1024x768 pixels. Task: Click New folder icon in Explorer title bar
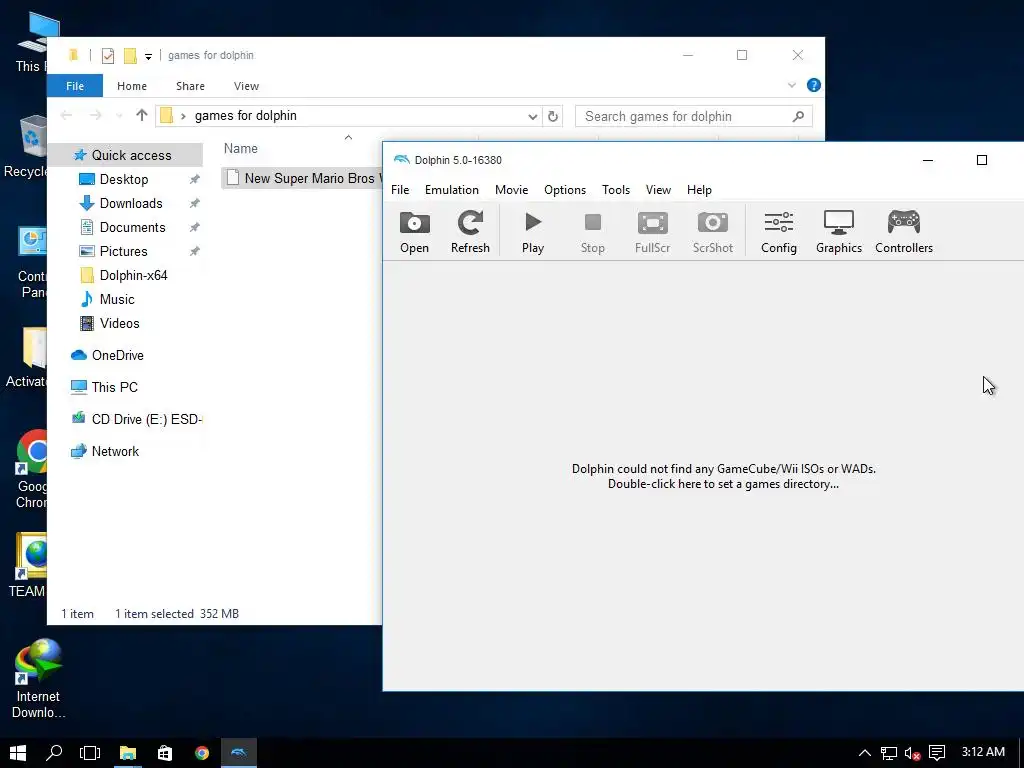tap(130, 56)
